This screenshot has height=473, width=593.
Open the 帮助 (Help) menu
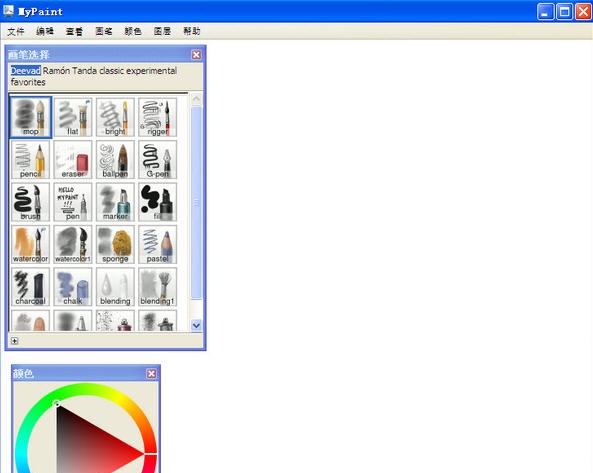pos(192,31)
